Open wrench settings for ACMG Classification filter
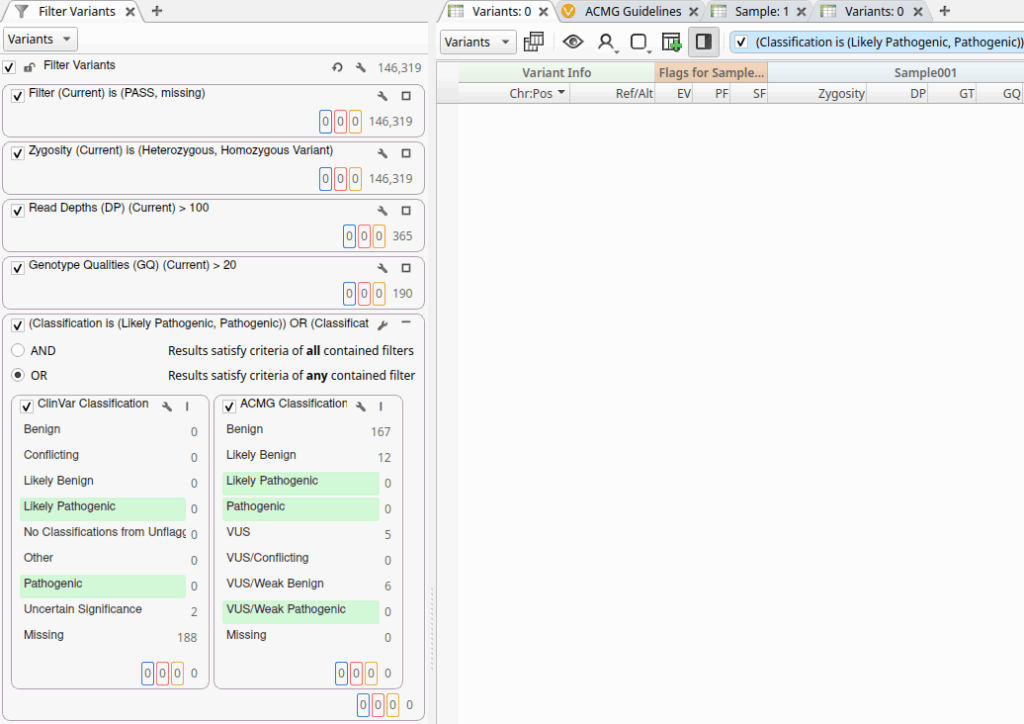This screenshot has height=724, width=1024. (361, 407)
